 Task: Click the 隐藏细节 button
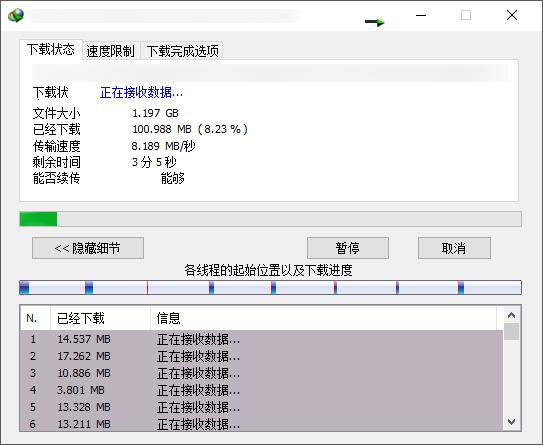pos(88,248)
